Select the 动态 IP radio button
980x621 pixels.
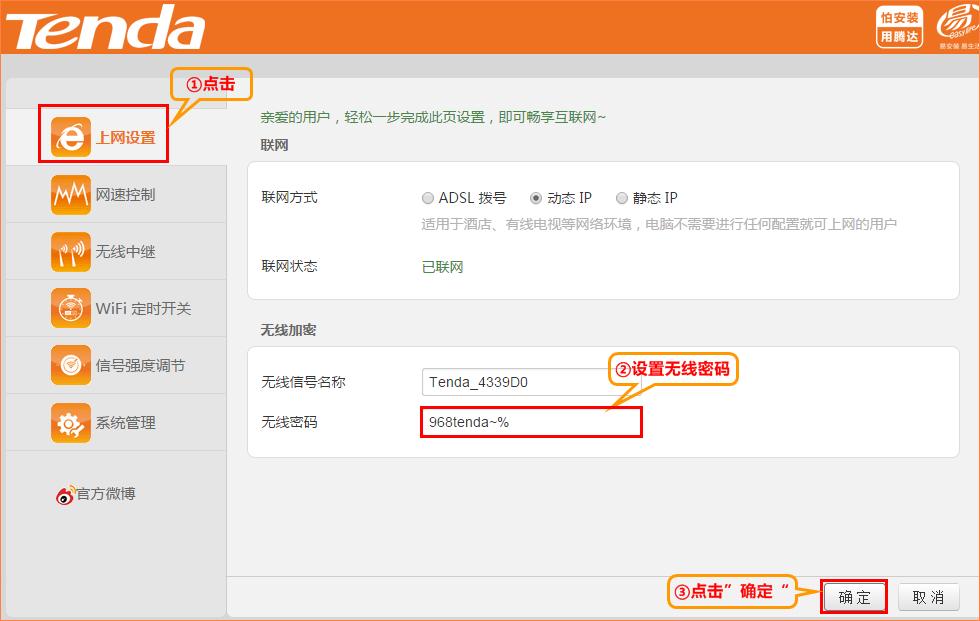tap(536, 198)
